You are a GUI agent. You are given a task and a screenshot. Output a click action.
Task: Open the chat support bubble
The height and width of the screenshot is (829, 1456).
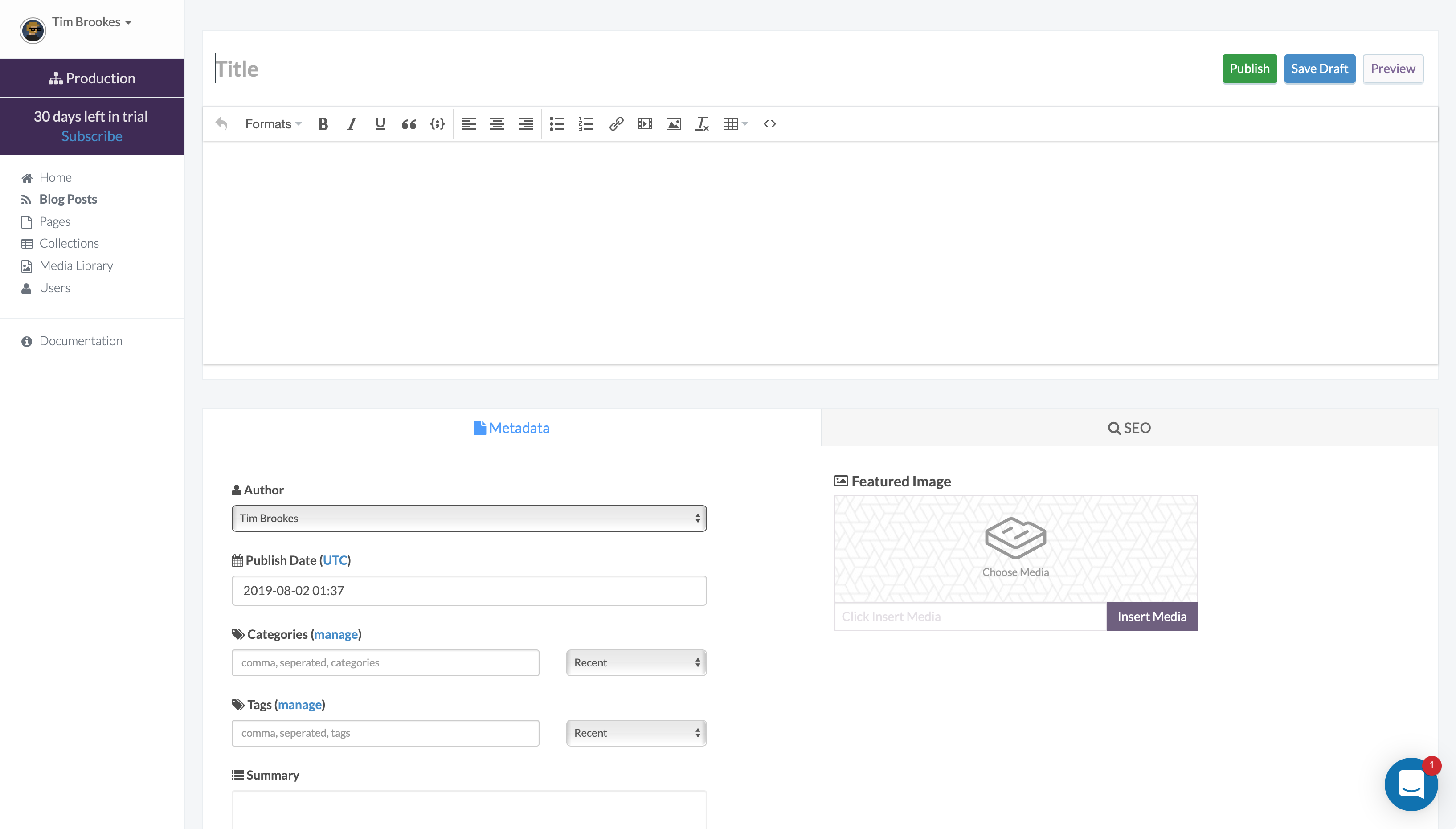tap(1411, 784)
